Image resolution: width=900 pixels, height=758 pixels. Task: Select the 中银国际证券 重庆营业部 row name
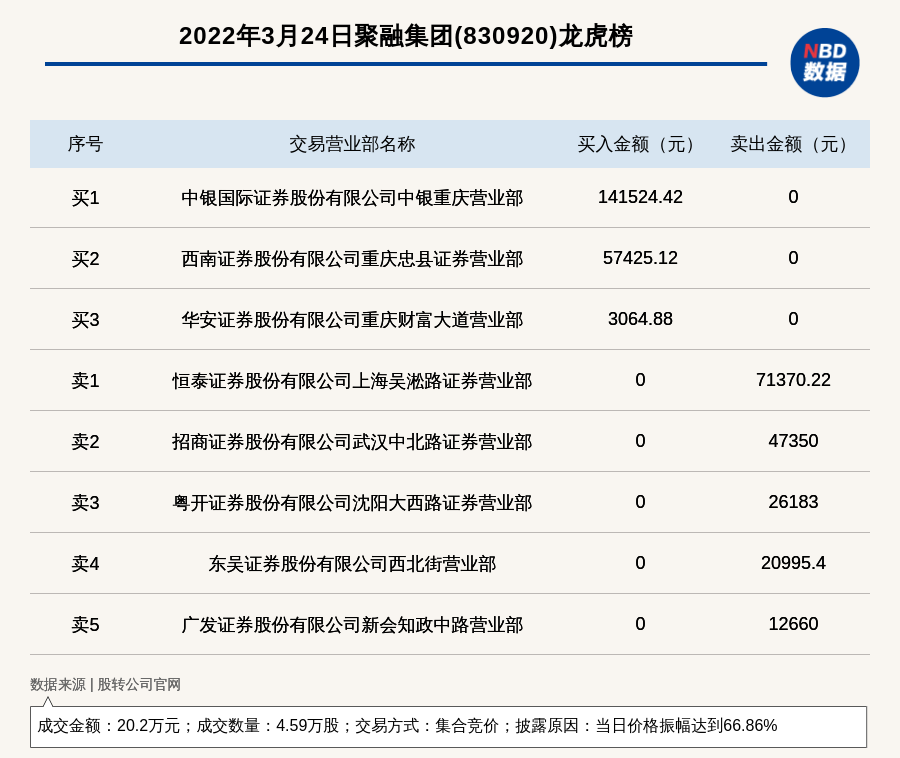tap(352, 198)
